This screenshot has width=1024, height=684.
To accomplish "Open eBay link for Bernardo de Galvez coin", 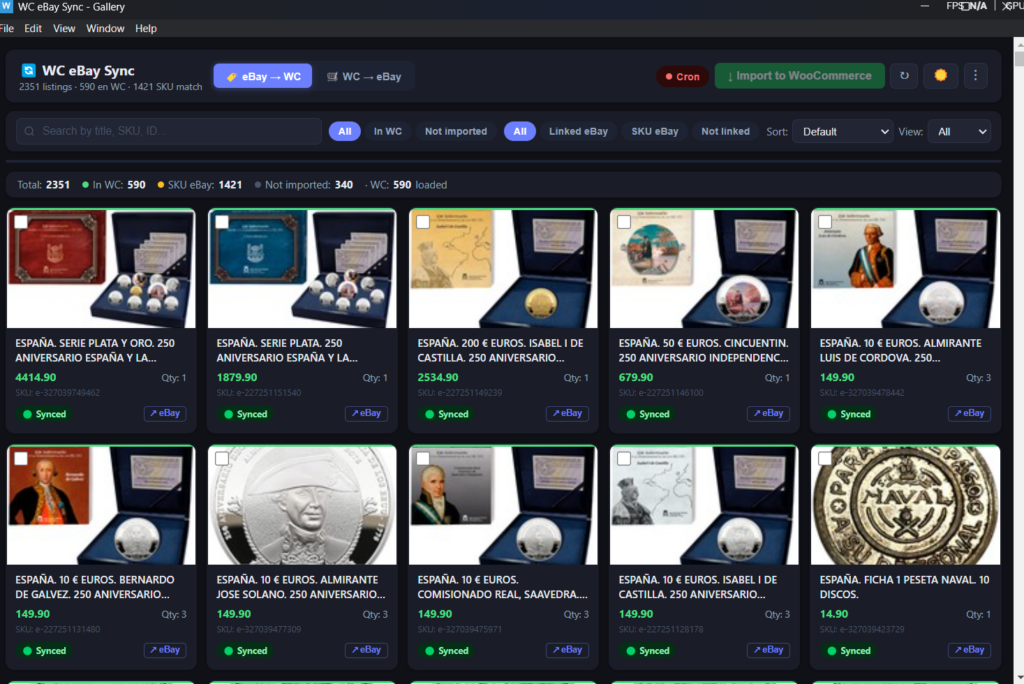I will [x=164, y=650].
